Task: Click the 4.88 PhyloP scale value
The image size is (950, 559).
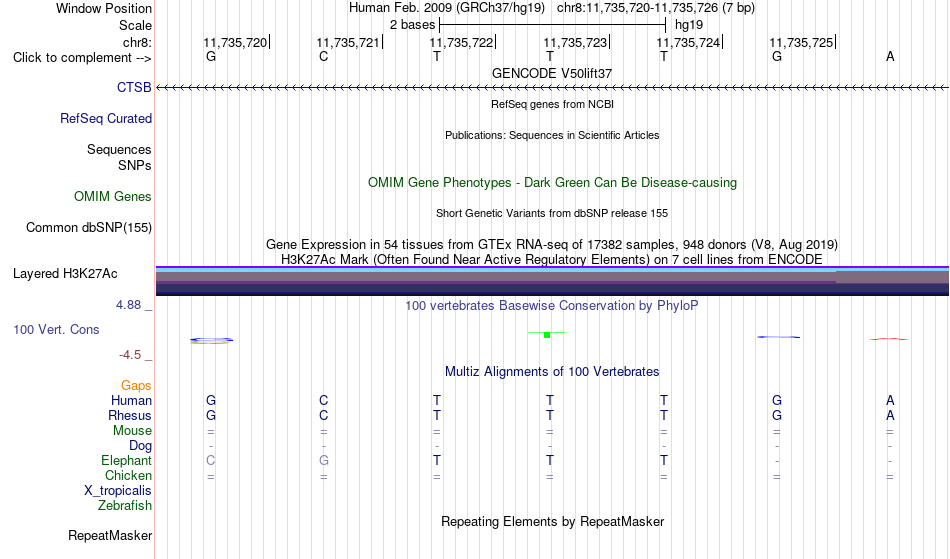Action: pos(128,305)
